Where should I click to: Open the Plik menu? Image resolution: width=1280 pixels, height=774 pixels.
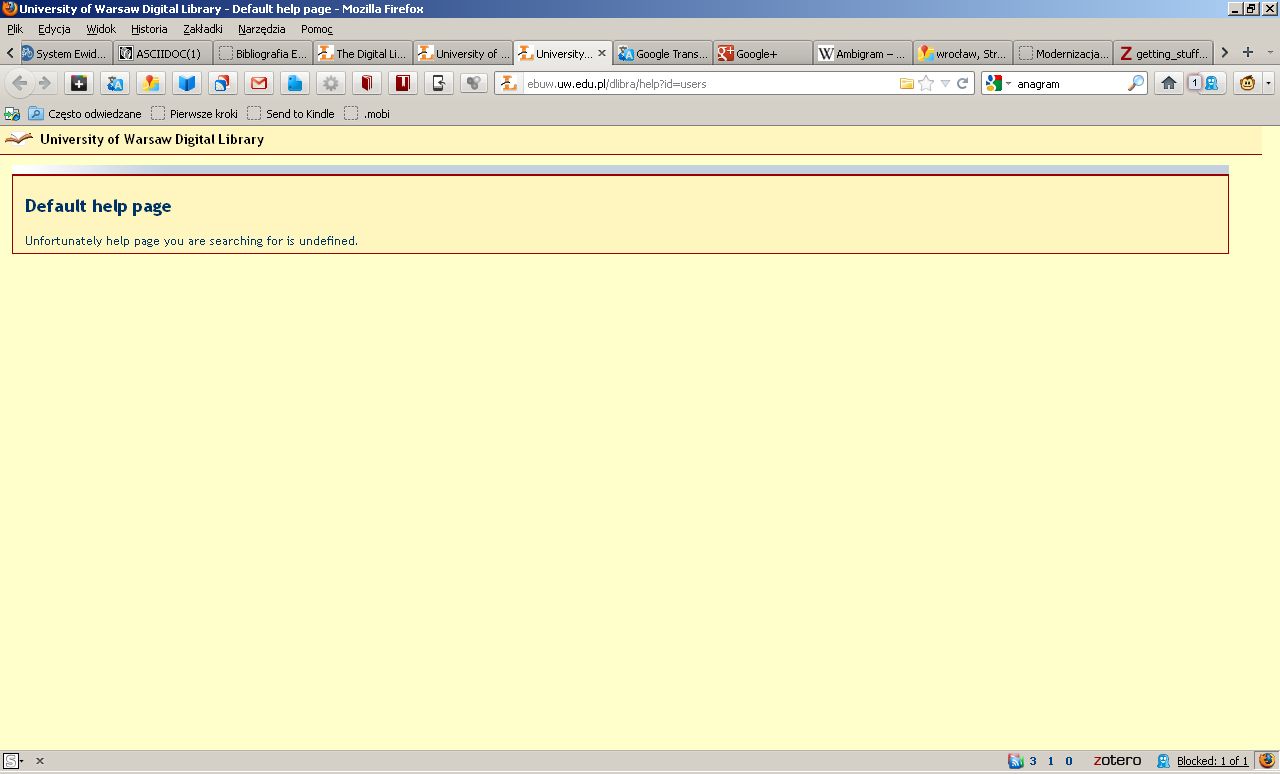click(x=15, y=29)
